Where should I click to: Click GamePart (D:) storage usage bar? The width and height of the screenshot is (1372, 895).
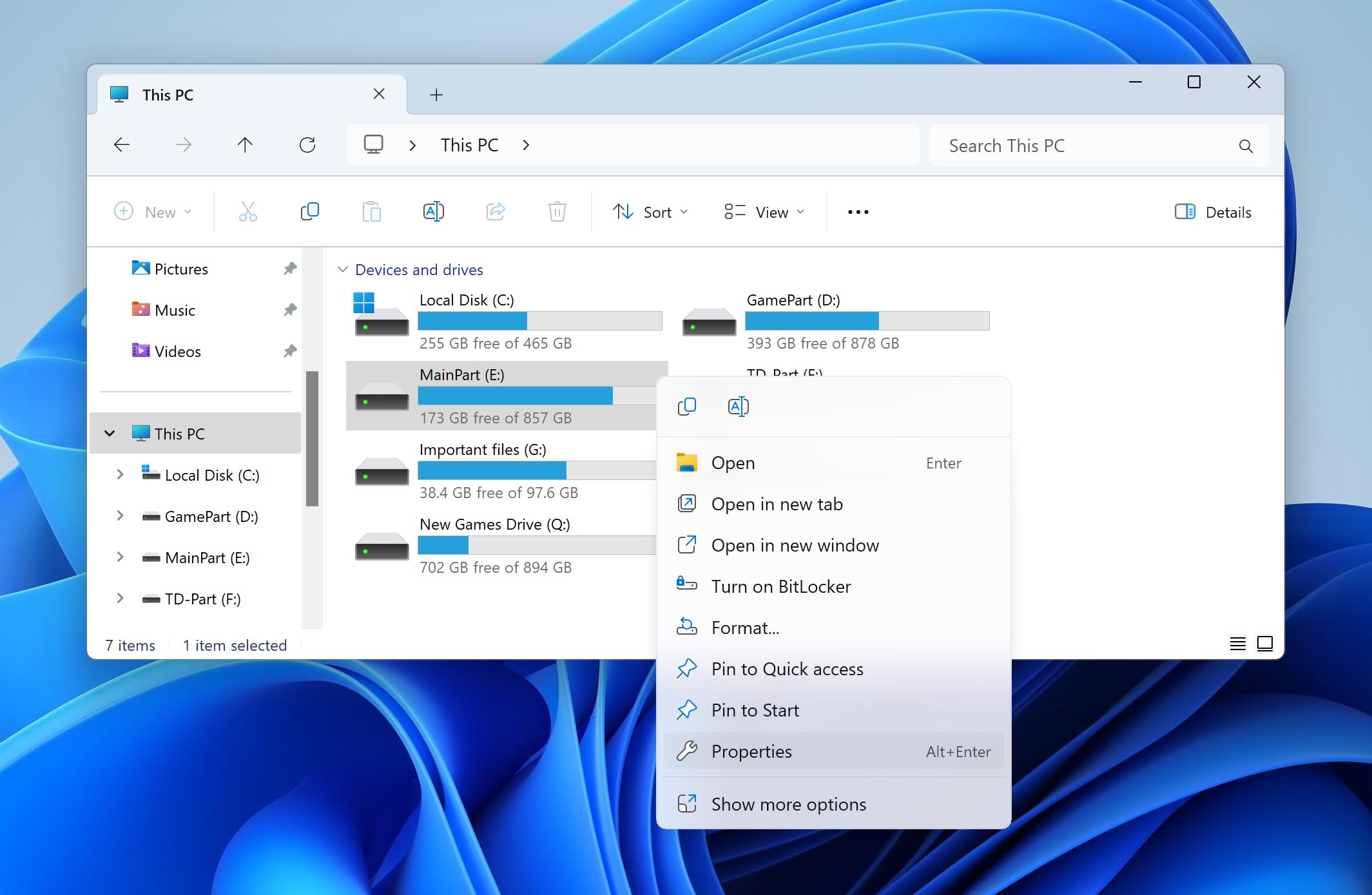pyautogui.click(x=867, y=321)
